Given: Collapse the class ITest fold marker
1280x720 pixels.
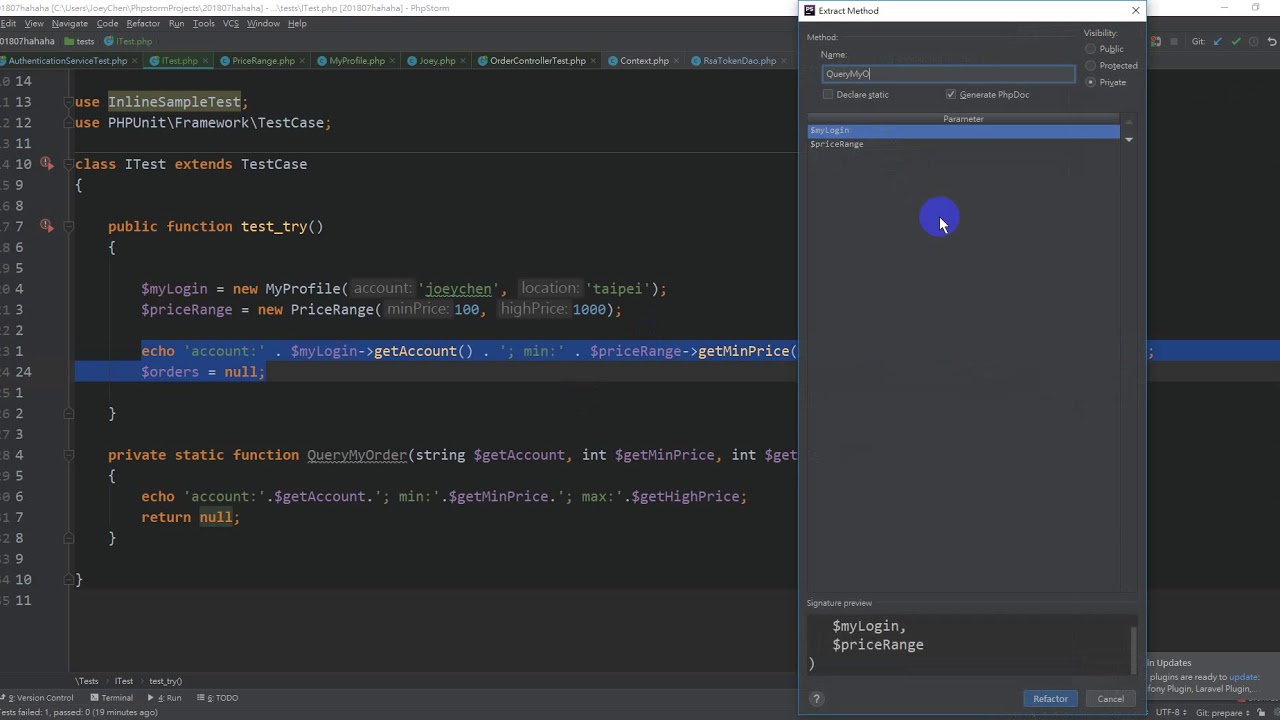Looking at the screenshot, I should click(69, 164).
